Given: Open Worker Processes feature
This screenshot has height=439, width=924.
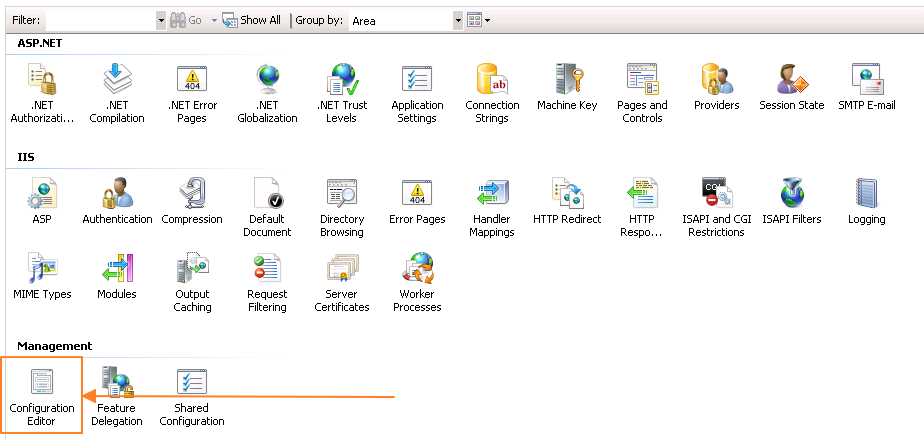Looking at the screenshot, I should click(417, 282).
